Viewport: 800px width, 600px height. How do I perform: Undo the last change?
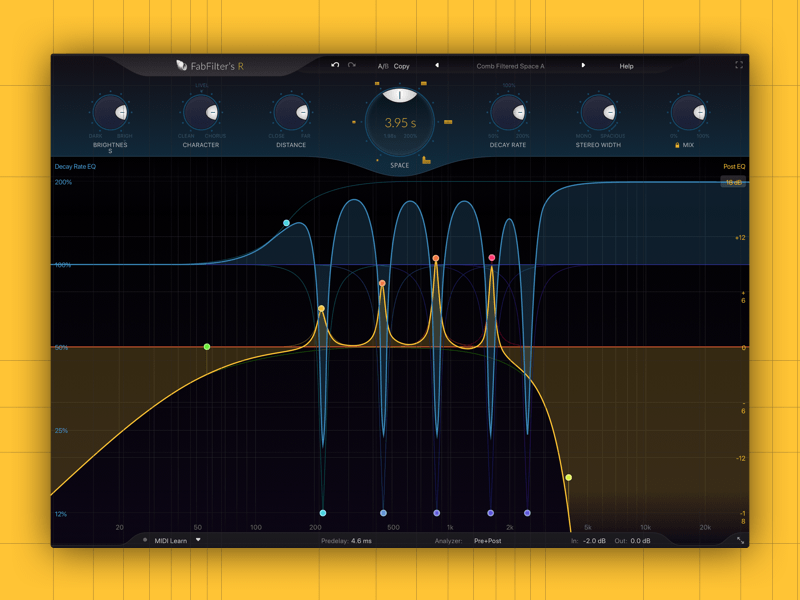pos(335,65)
